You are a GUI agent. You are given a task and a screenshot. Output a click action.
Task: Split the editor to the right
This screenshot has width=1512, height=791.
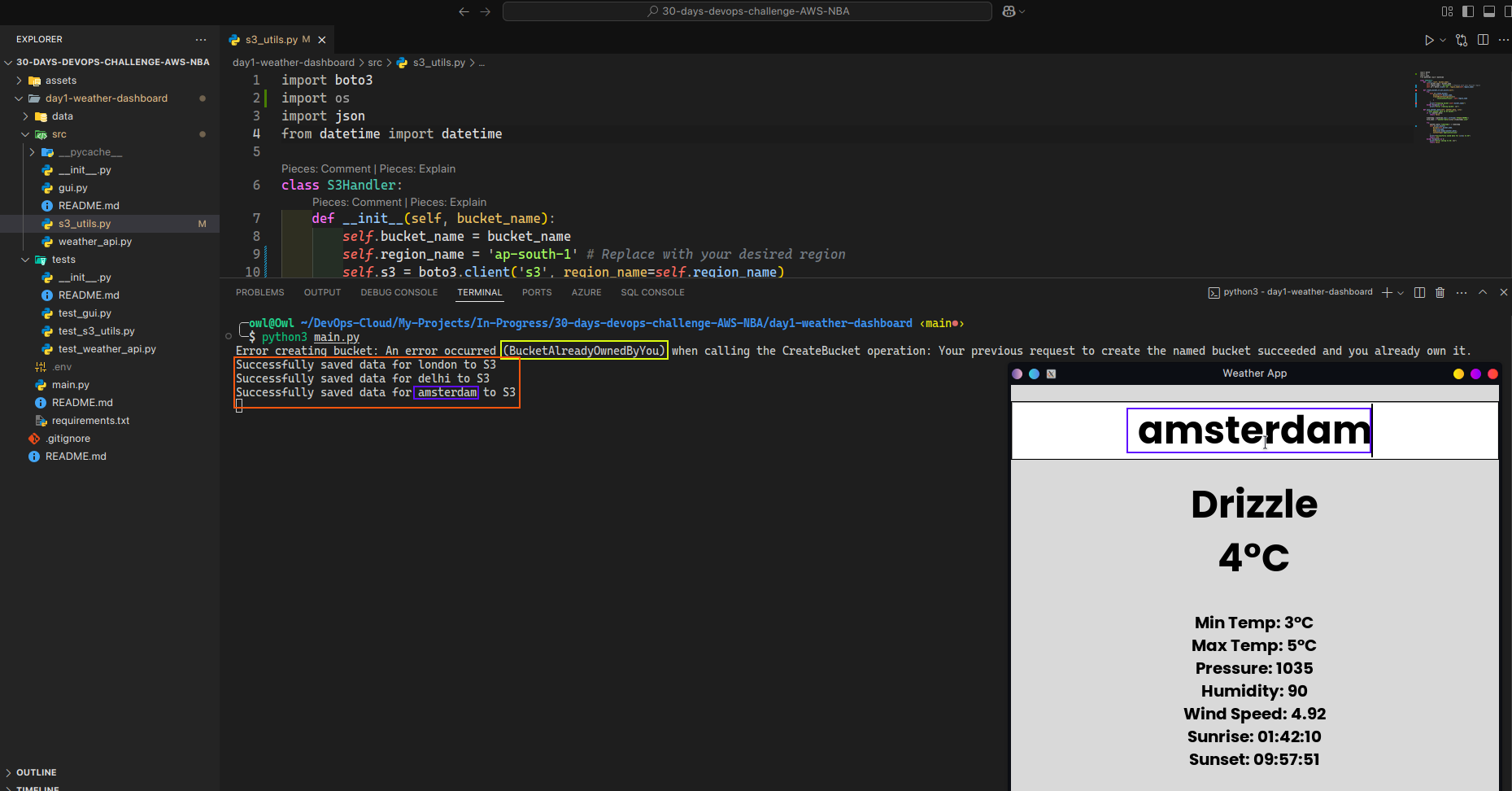pyautogui.click(x=1483, y=40)
